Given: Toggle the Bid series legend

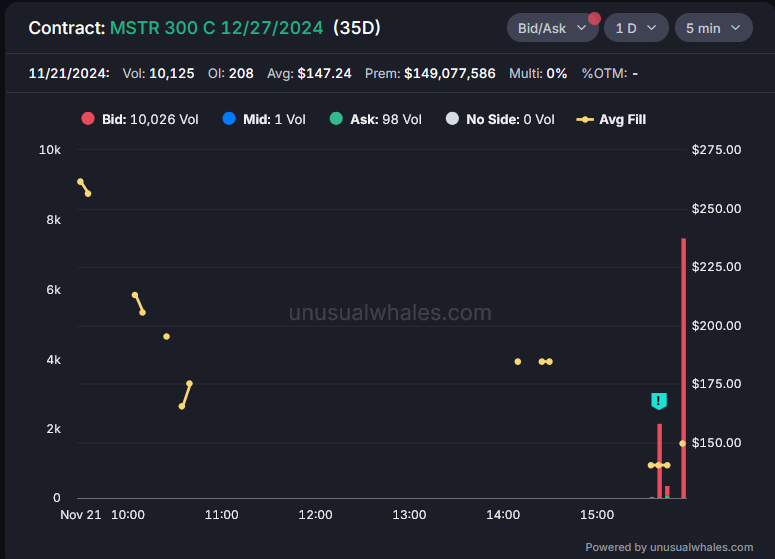Looking at the screenshot, I should [140, 119].
